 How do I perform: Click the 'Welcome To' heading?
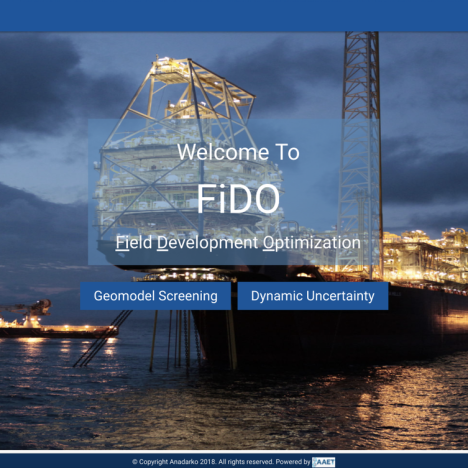click(238, 152)
